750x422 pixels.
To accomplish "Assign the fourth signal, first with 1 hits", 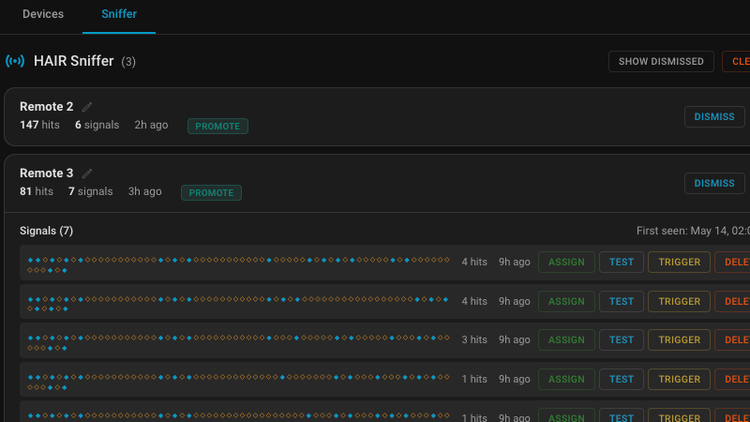I will tap(566, 379).
